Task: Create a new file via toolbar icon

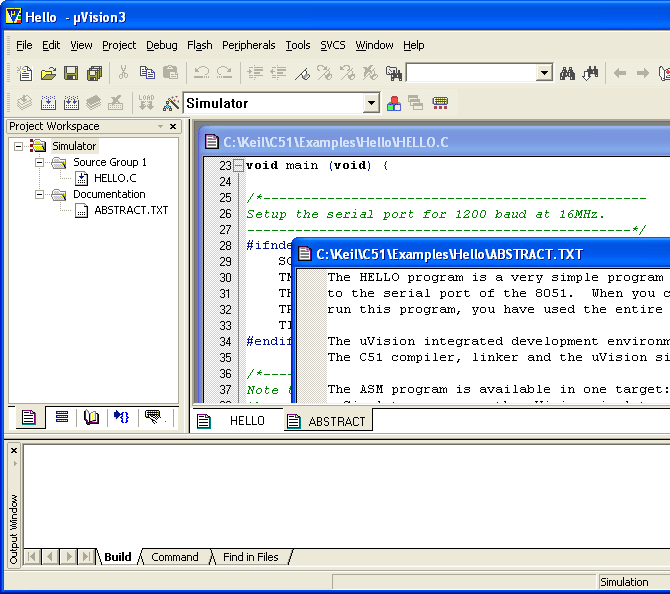Action: coord(24,74)
